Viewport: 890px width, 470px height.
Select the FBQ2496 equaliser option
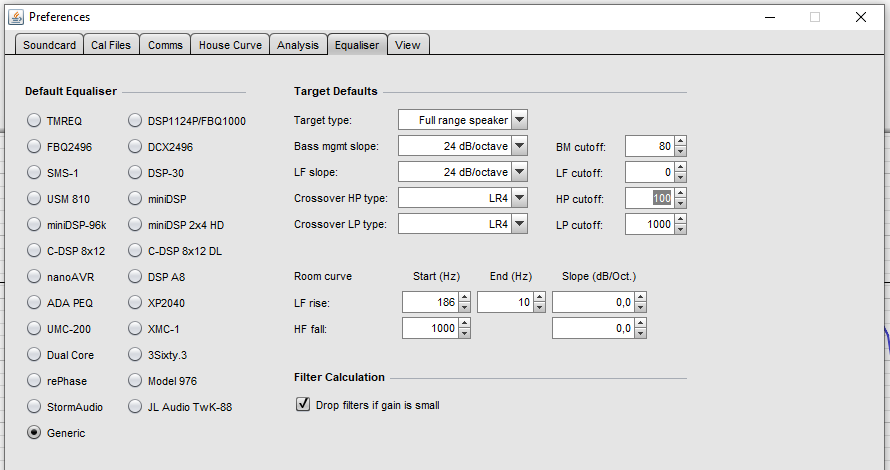[x=34, y=146]
